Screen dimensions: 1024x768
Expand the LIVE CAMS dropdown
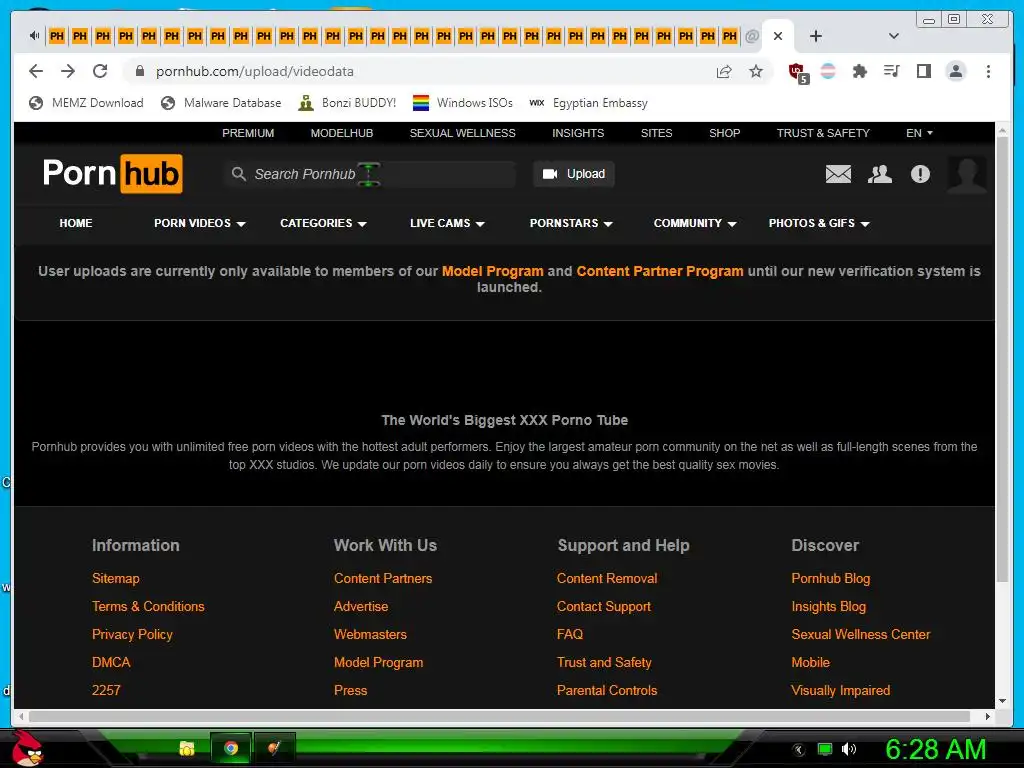pos(447,223)
